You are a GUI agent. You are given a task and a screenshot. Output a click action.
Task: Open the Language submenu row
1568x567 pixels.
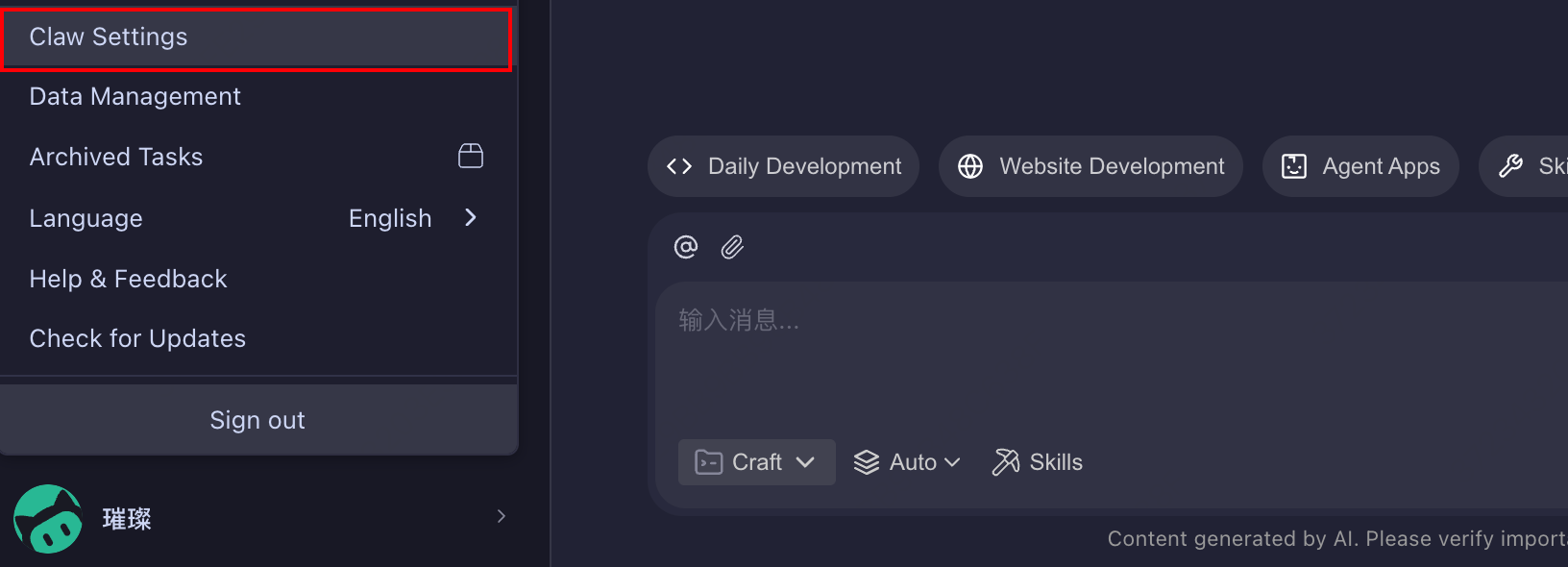[257, 218]
